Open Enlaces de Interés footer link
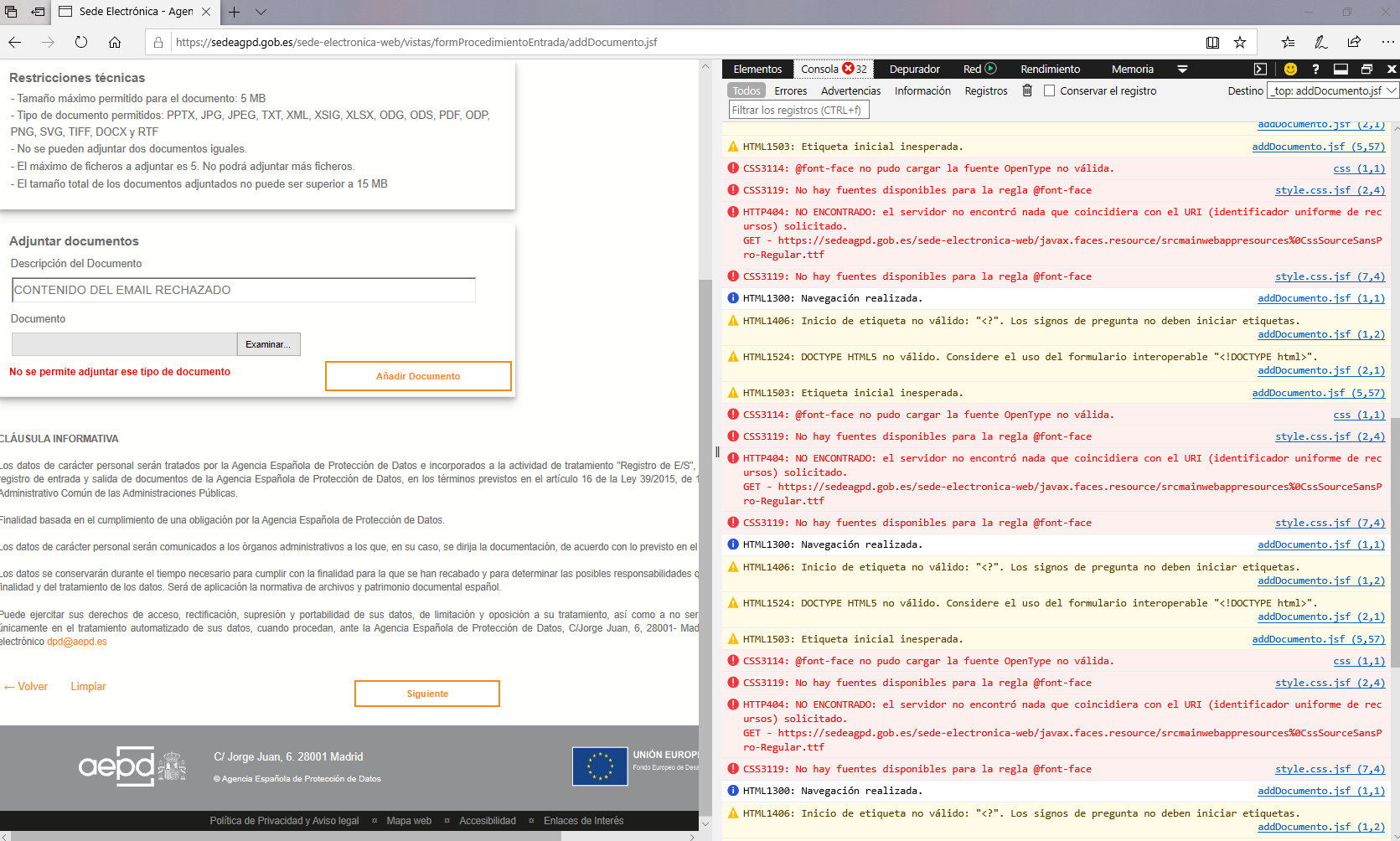1400x841 pixels. coord(583,821)
